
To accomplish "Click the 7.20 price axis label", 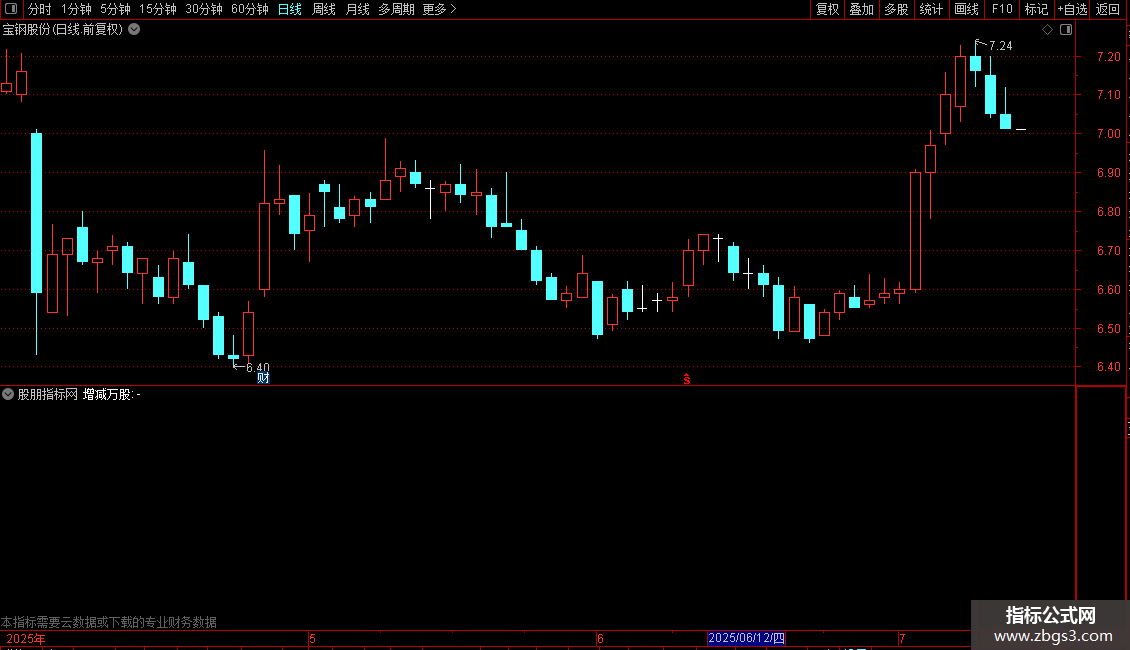I will pos(1108,57).
